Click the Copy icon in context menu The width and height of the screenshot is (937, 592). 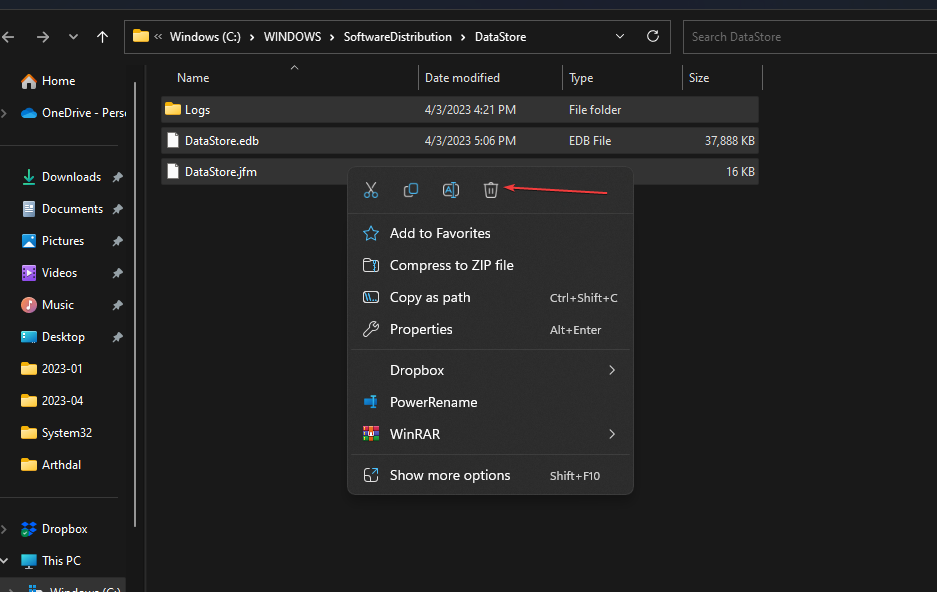(x=410, y=190)
